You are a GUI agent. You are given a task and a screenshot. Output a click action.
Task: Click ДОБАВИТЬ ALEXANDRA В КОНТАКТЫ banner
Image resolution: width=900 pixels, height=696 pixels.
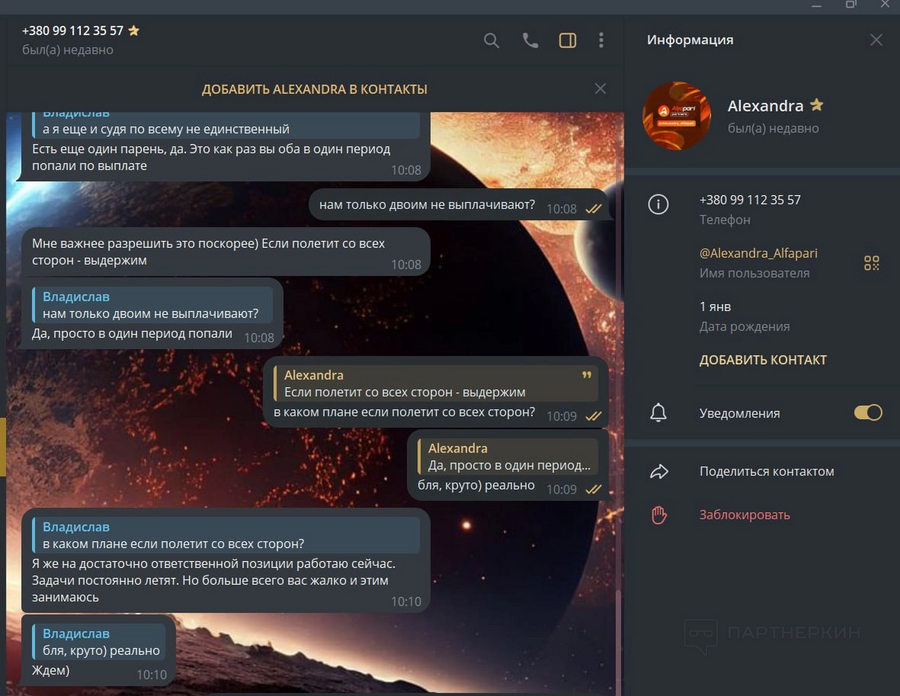(314, 90)
